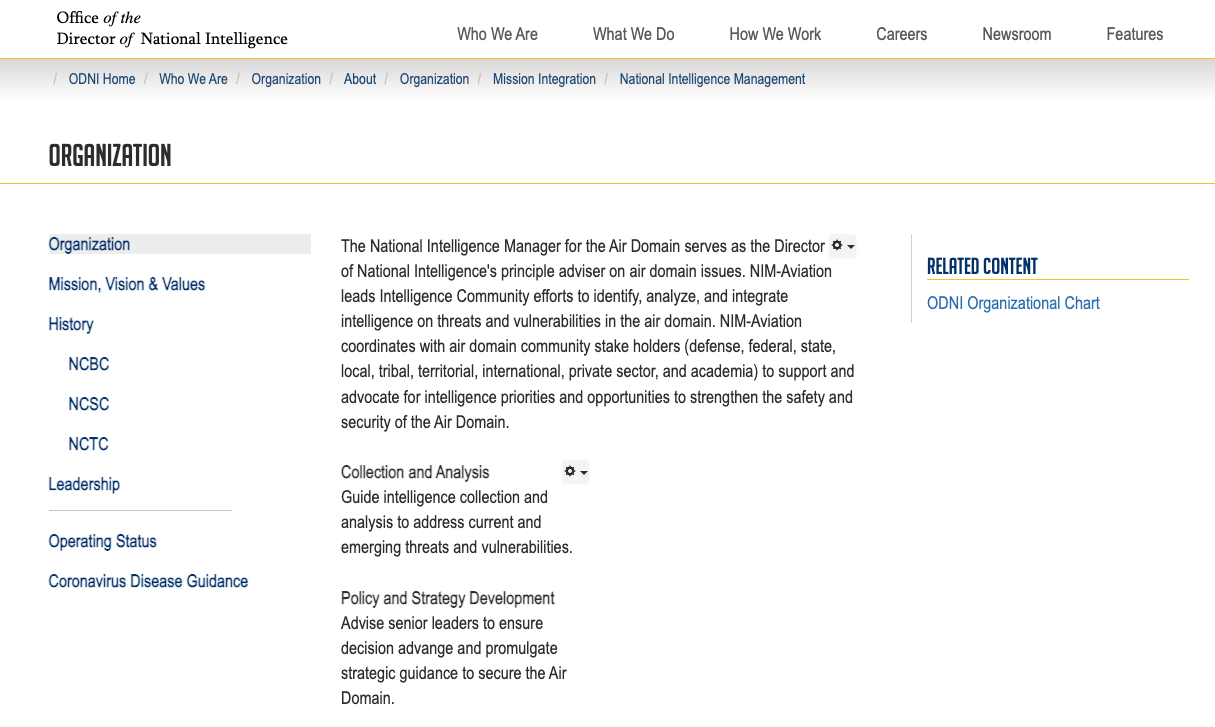Open ODNI Organizational Chart link
Screen dimensions: 1215x727
(1013, 303)
